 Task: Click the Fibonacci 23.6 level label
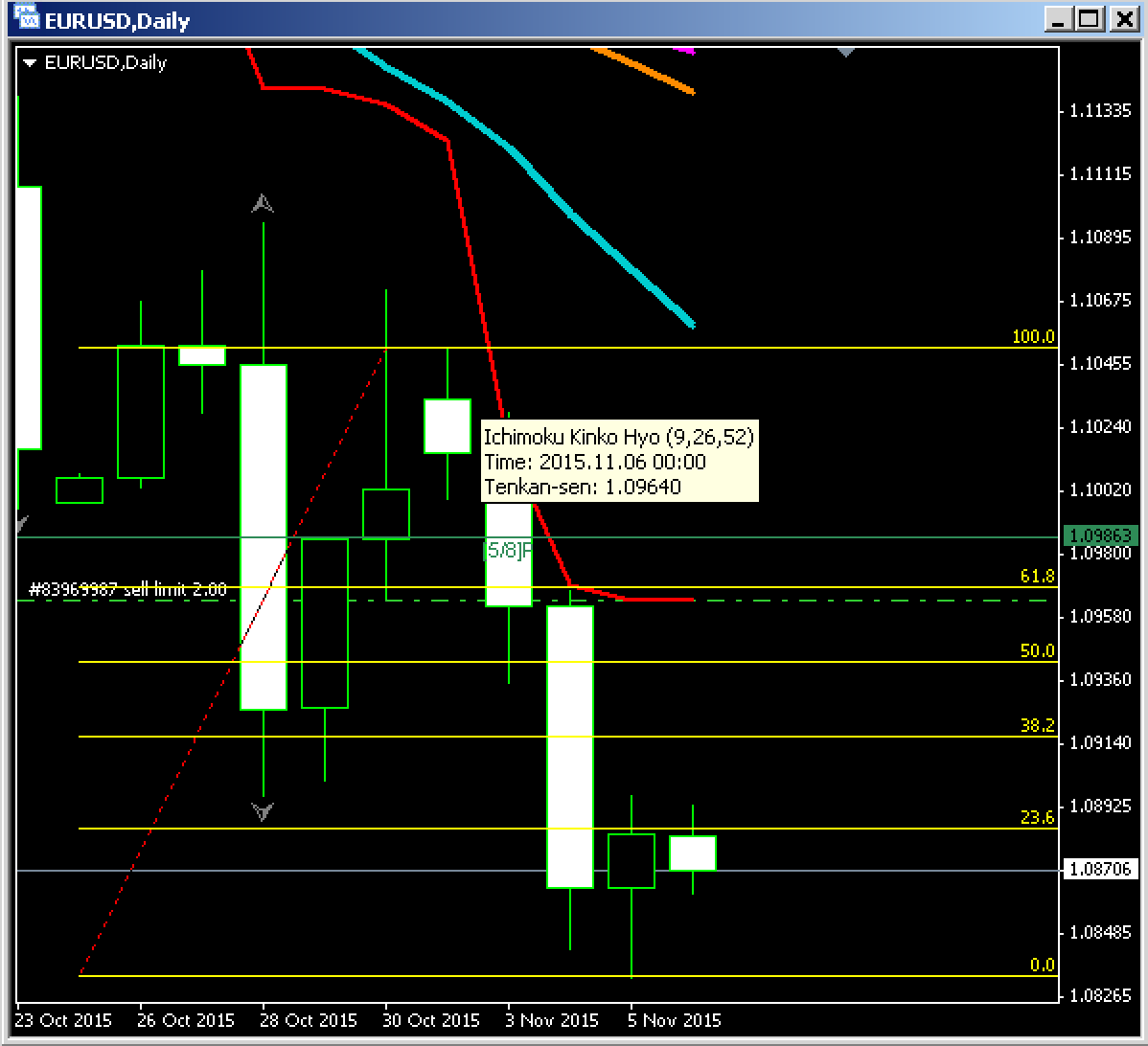click(1037, 817)
